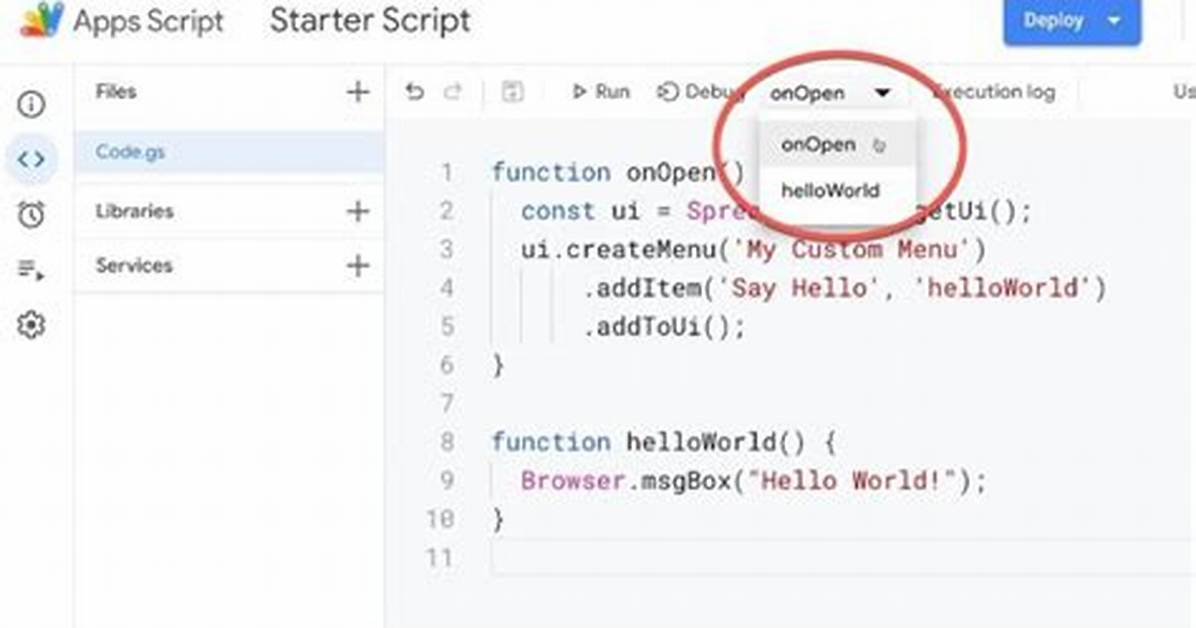
Task: Run the selected function
Action: coord(601,92)
